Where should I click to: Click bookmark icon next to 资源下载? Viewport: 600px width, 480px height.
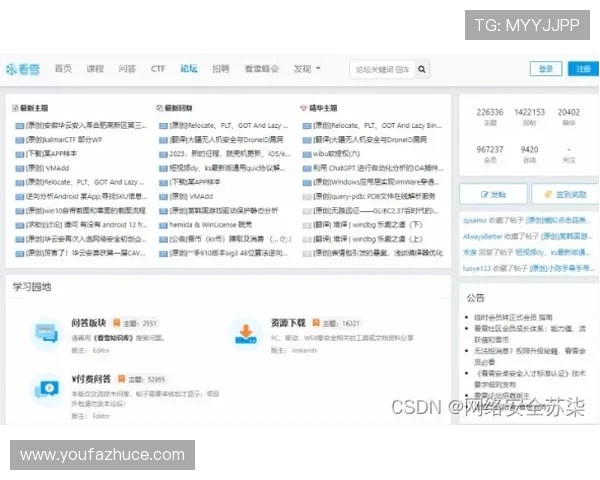click(316, 323)
